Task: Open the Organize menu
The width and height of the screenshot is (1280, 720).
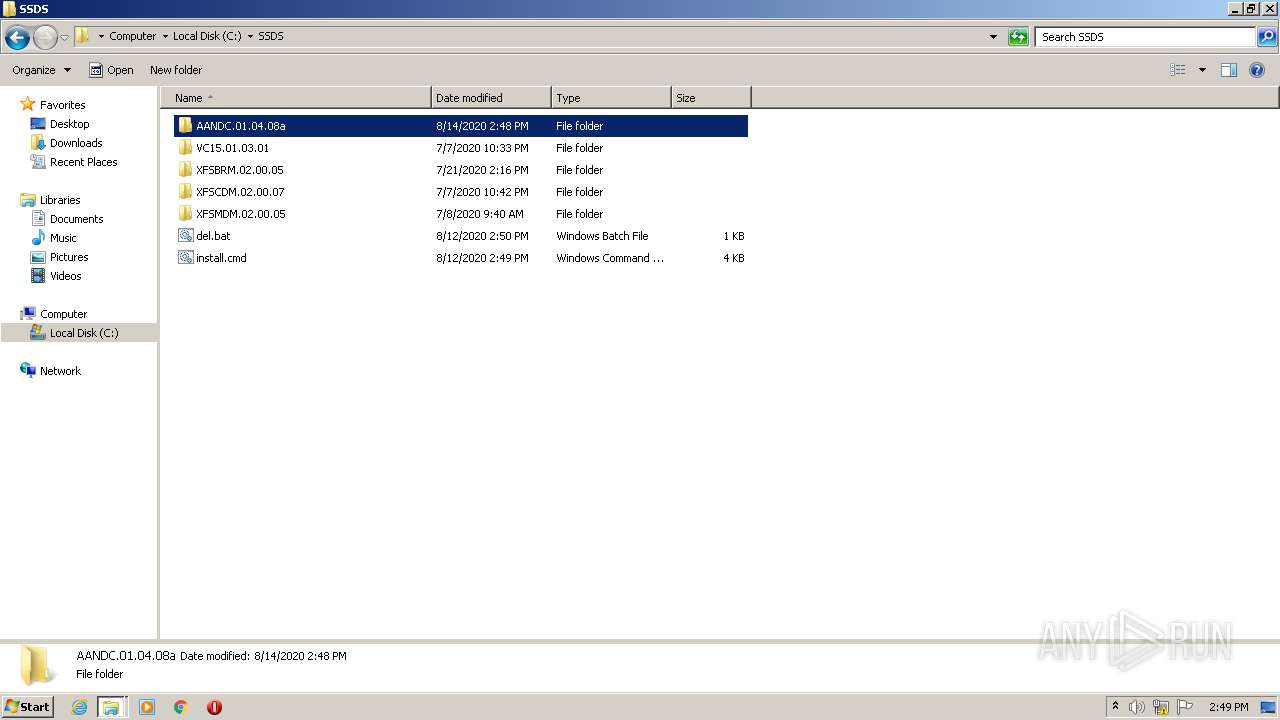Action: pos(41,70)
